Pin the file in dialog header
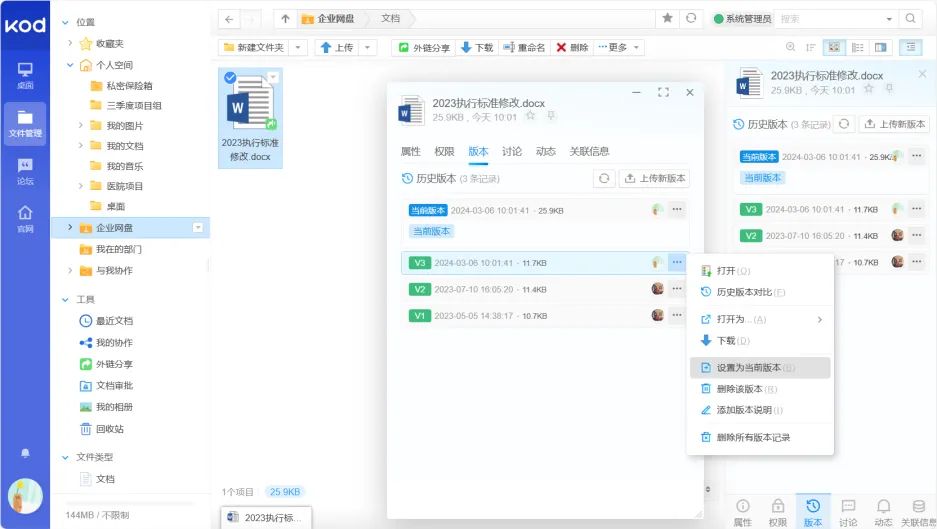Image resolution: width=937 pixels, height=529 pixels. [551, 116]
